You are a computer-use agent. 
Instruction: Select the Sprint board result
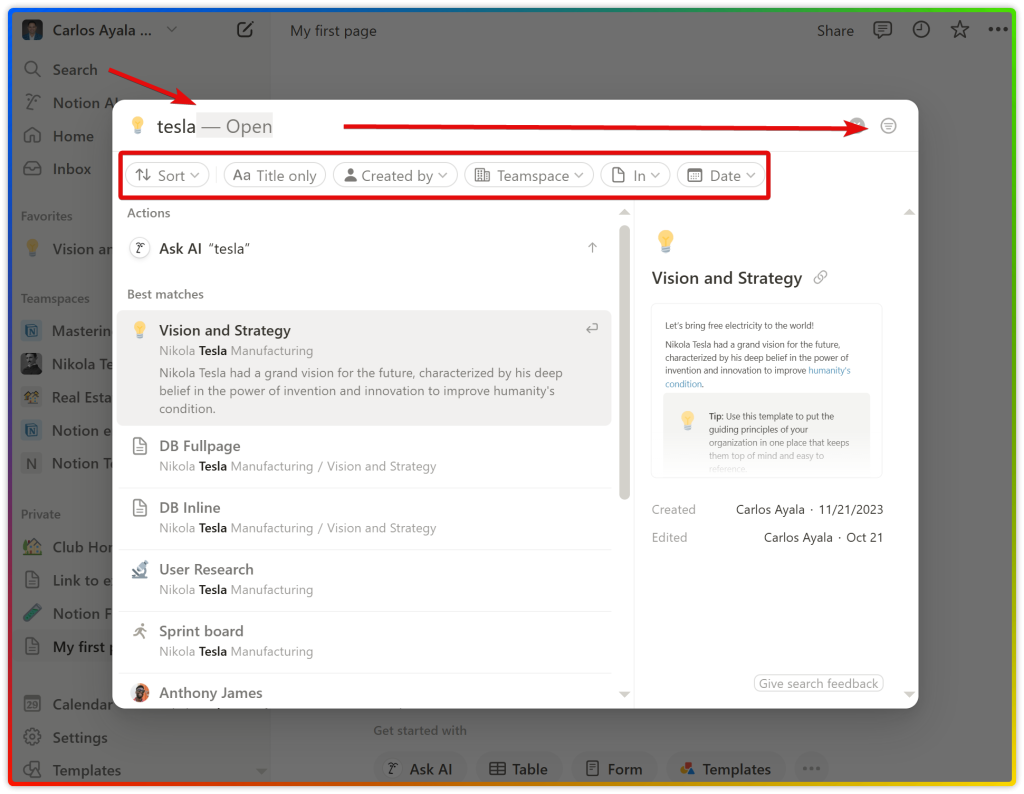click(x=201, y=631)
